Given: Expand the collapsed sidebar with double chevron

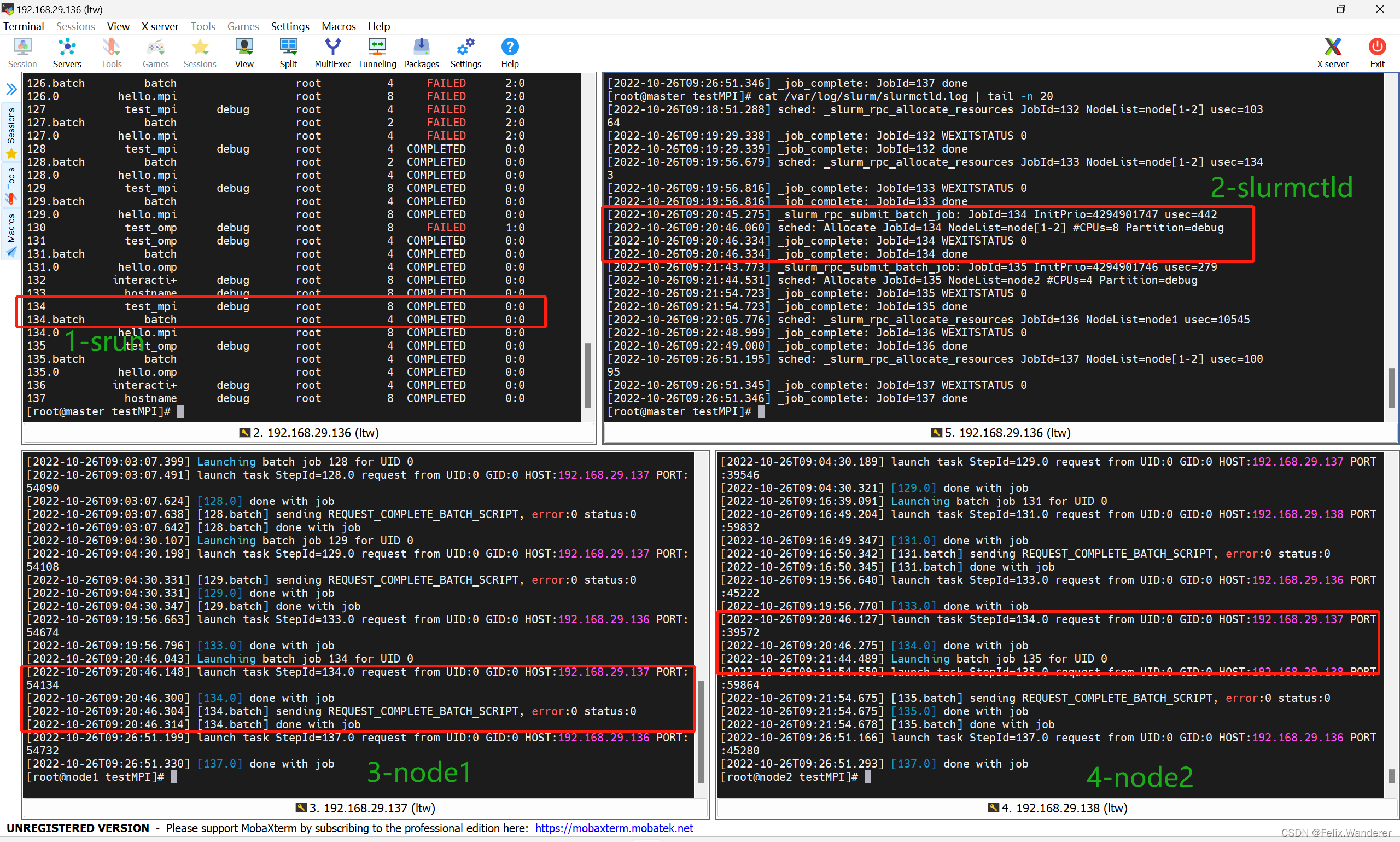Looking at the screenshot, I should click(x=11, y=89).
